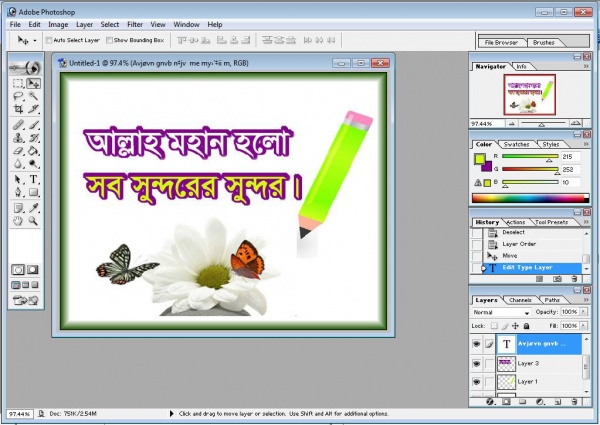Select the Eyedropper tool
The image size is (600, 425).
tap(34, 208)
